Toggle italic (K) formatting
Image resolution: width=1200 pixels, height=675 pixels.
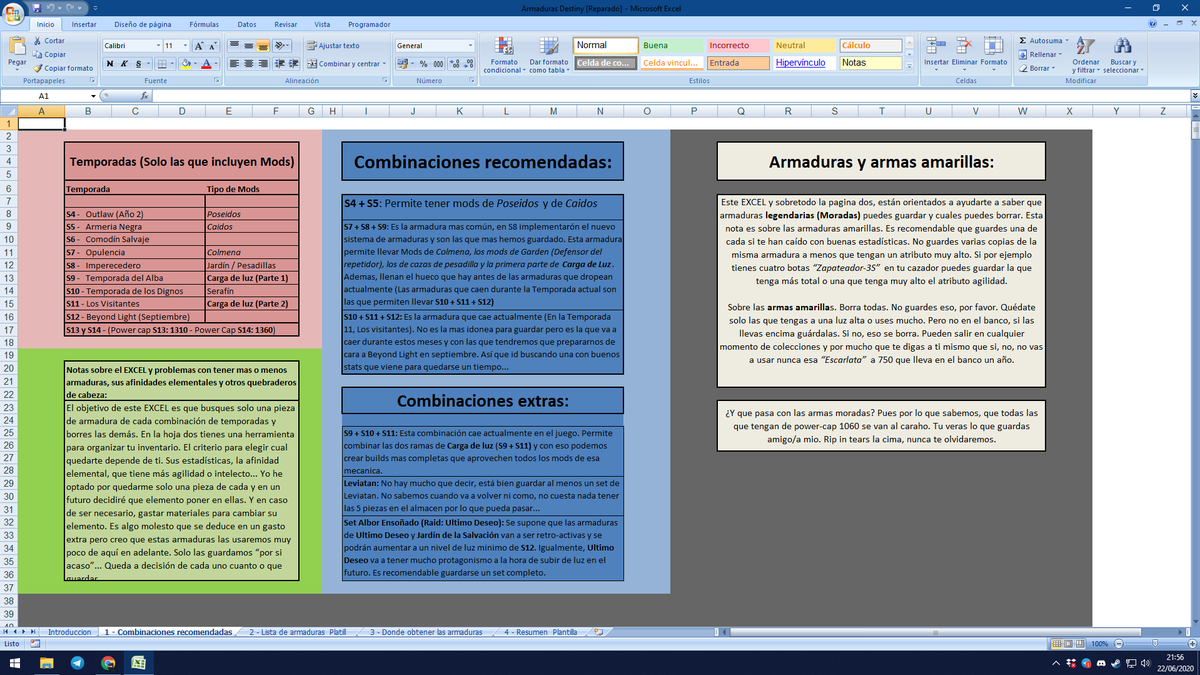[122, 63]
